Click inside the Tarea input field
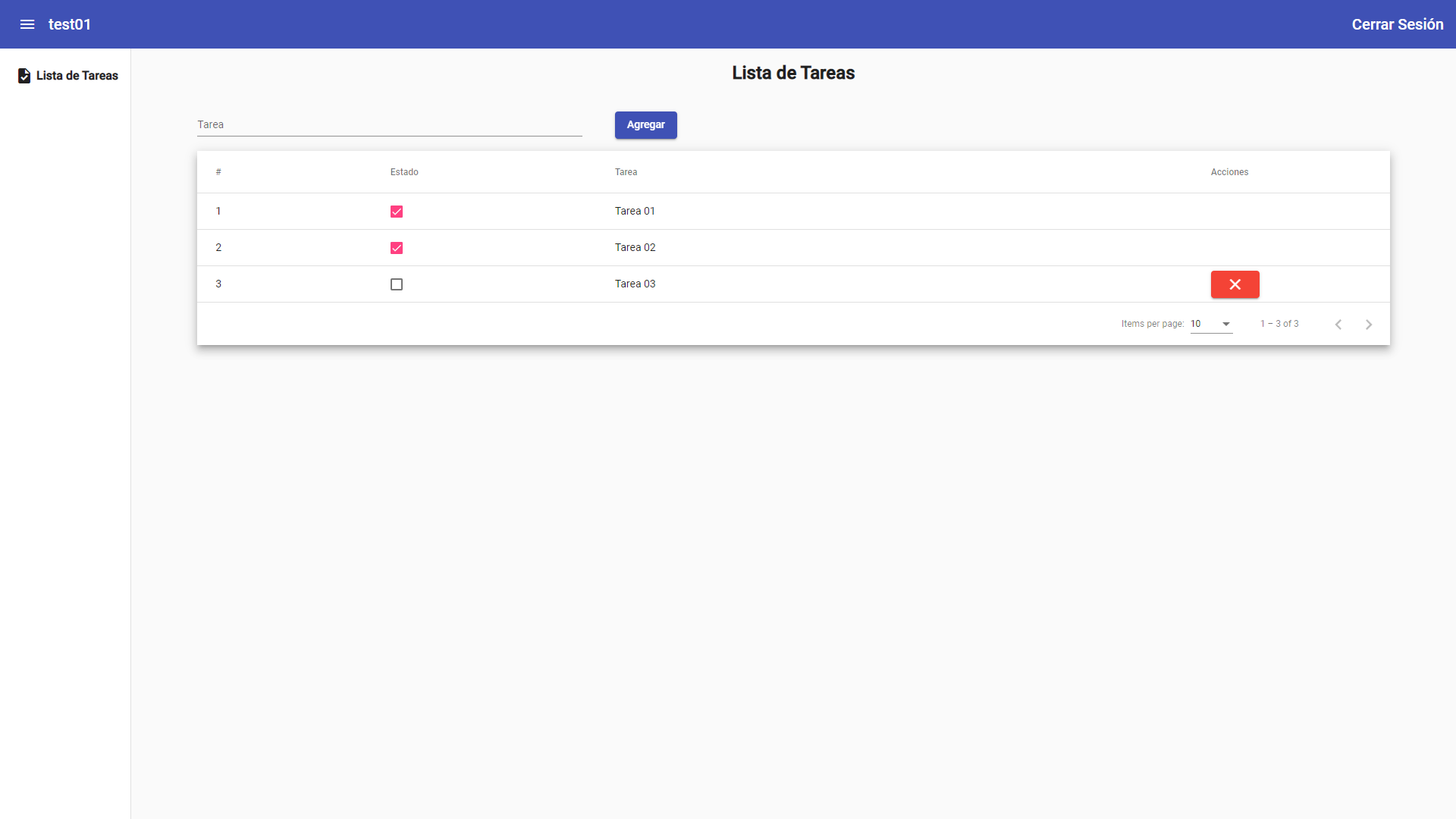1456x819 pixels. point(389,124)
